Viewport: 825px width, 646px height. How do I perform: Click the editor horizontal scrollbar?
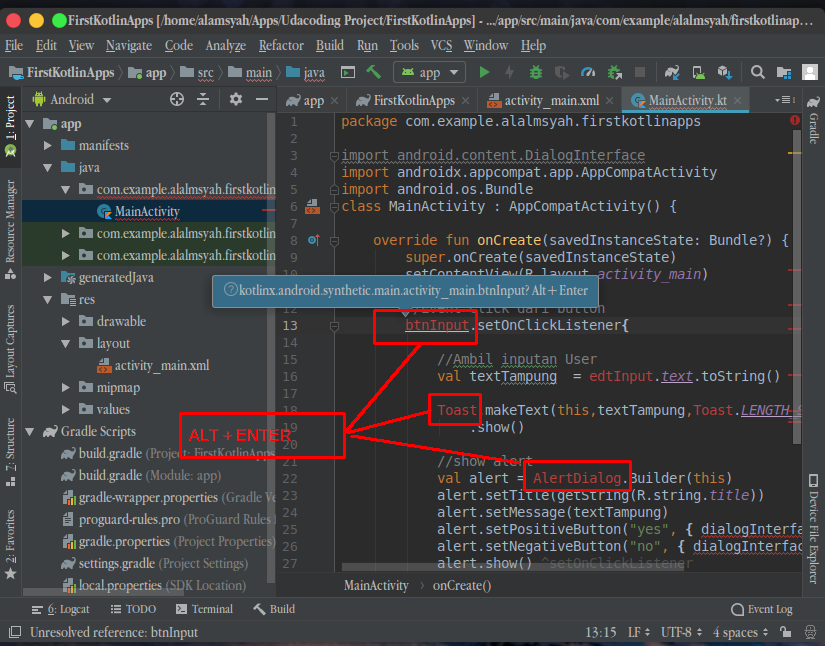pos(513,567)
